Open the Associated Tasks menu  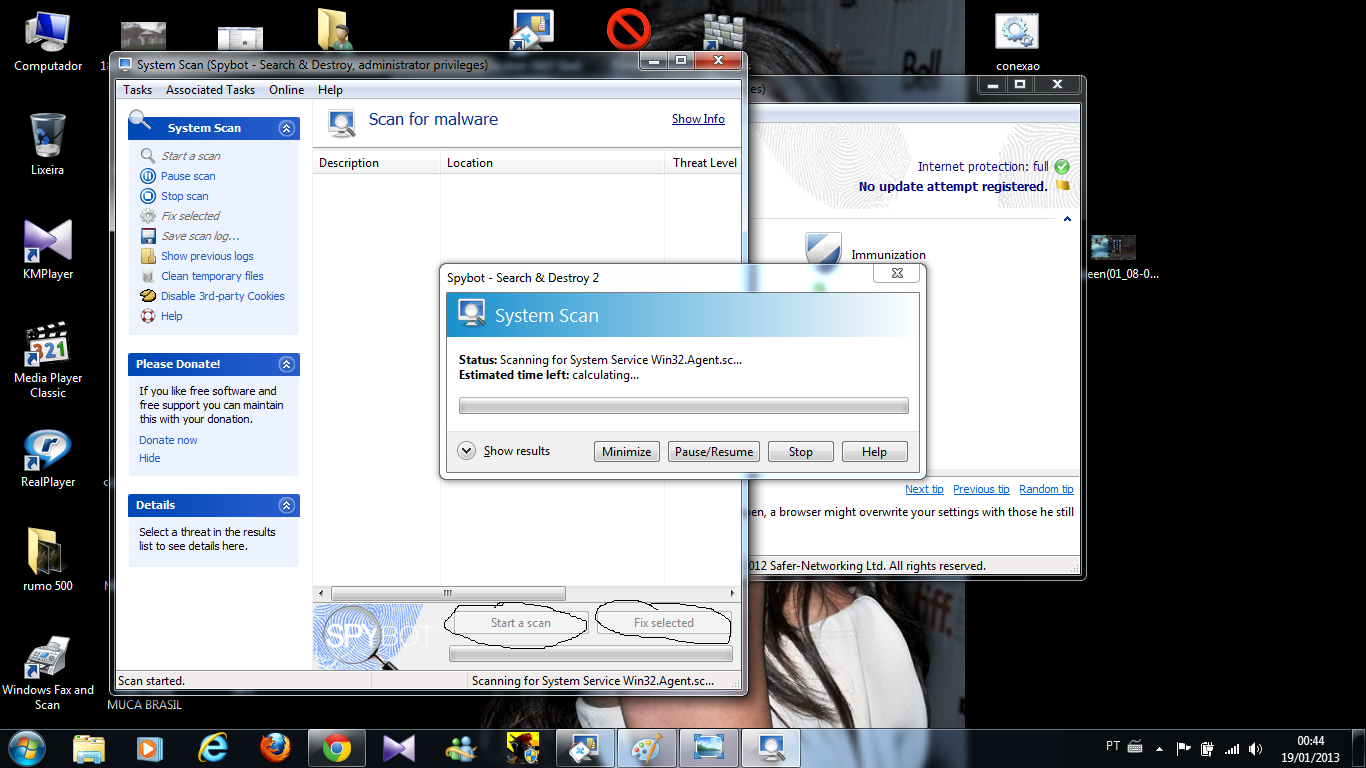(x=210, y=90)
